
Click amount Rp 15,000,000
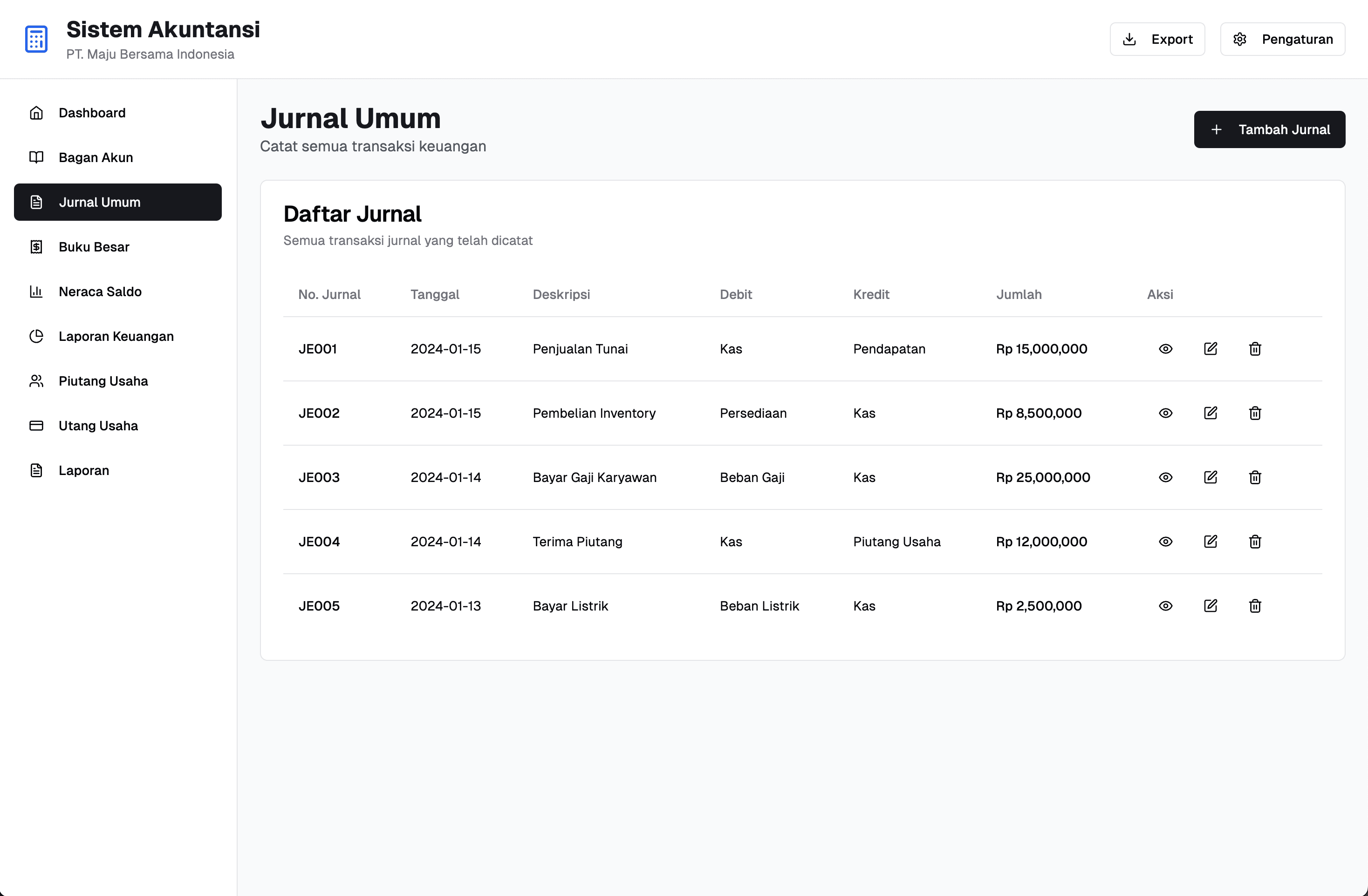coord(1041,349)
